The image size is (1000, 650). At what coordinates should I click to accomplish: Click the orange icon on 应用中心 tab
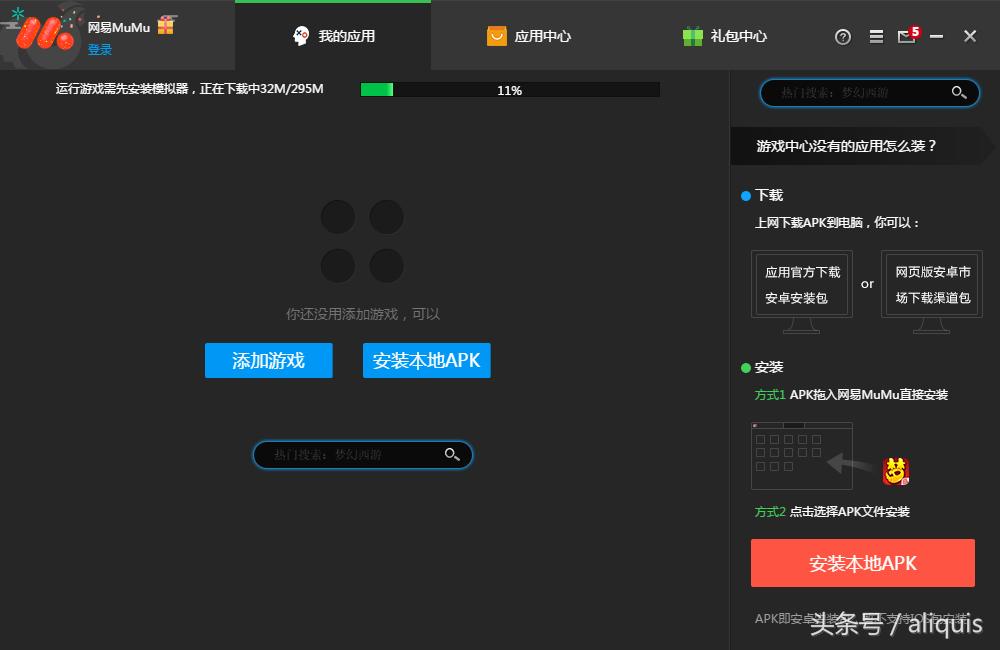click(x=497, y=35)
